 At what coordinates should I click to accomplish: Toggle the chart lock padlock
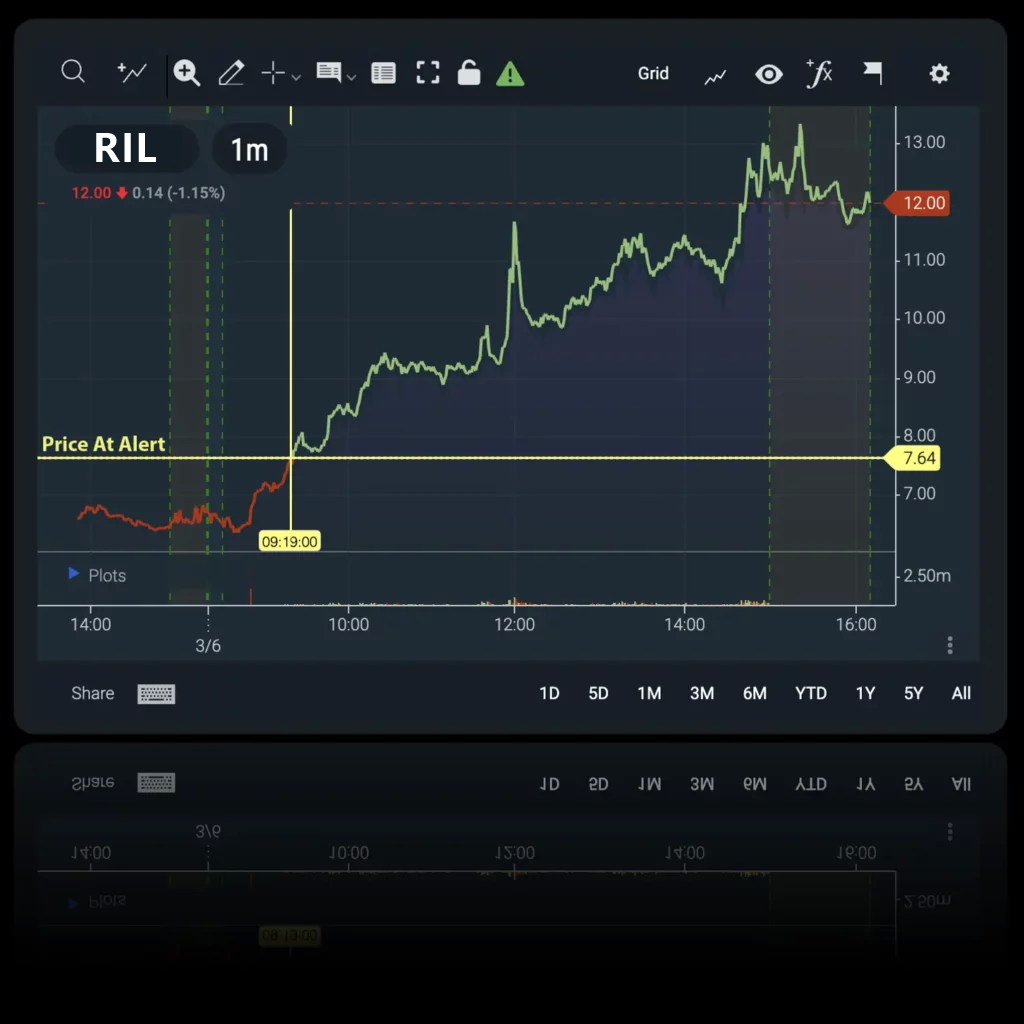tap(469, 72)
